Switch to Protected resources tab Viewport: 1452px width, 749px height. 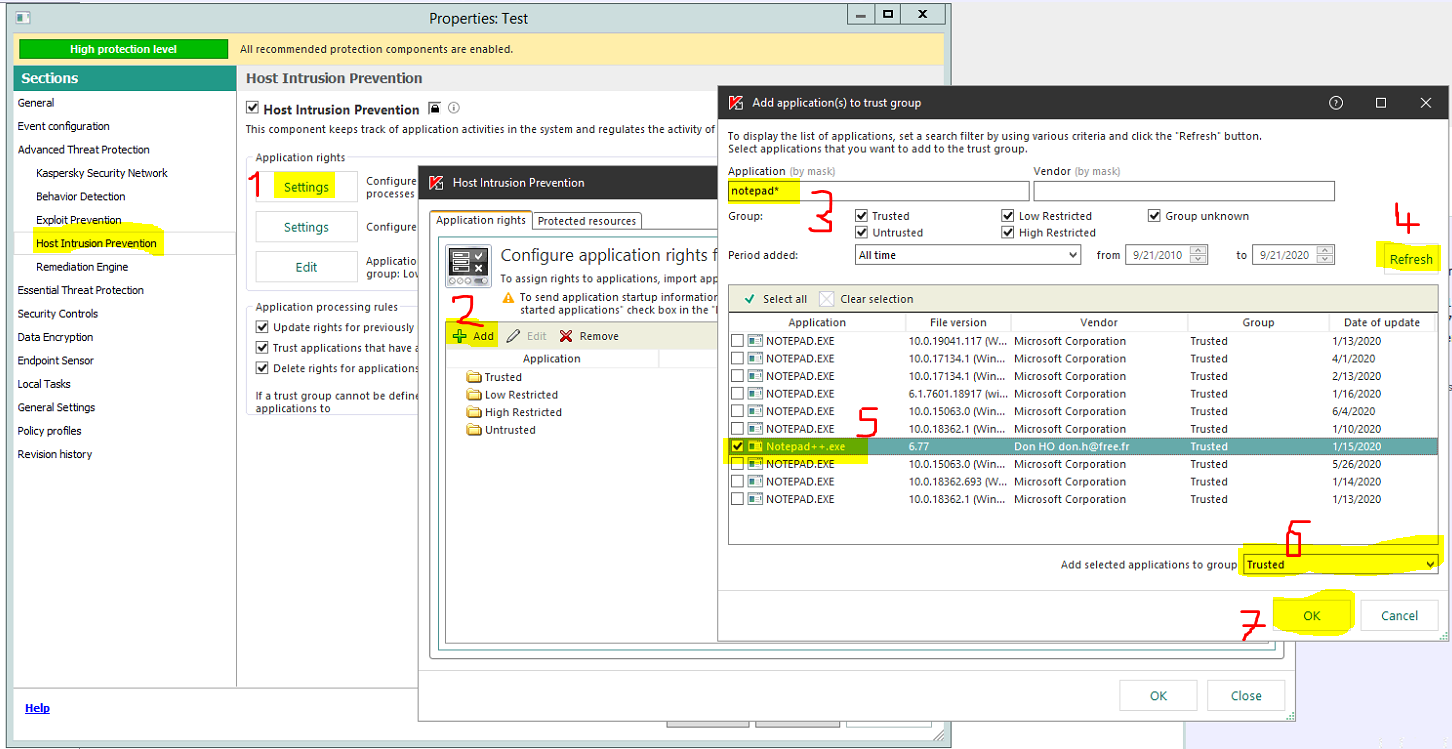(586, 221)
